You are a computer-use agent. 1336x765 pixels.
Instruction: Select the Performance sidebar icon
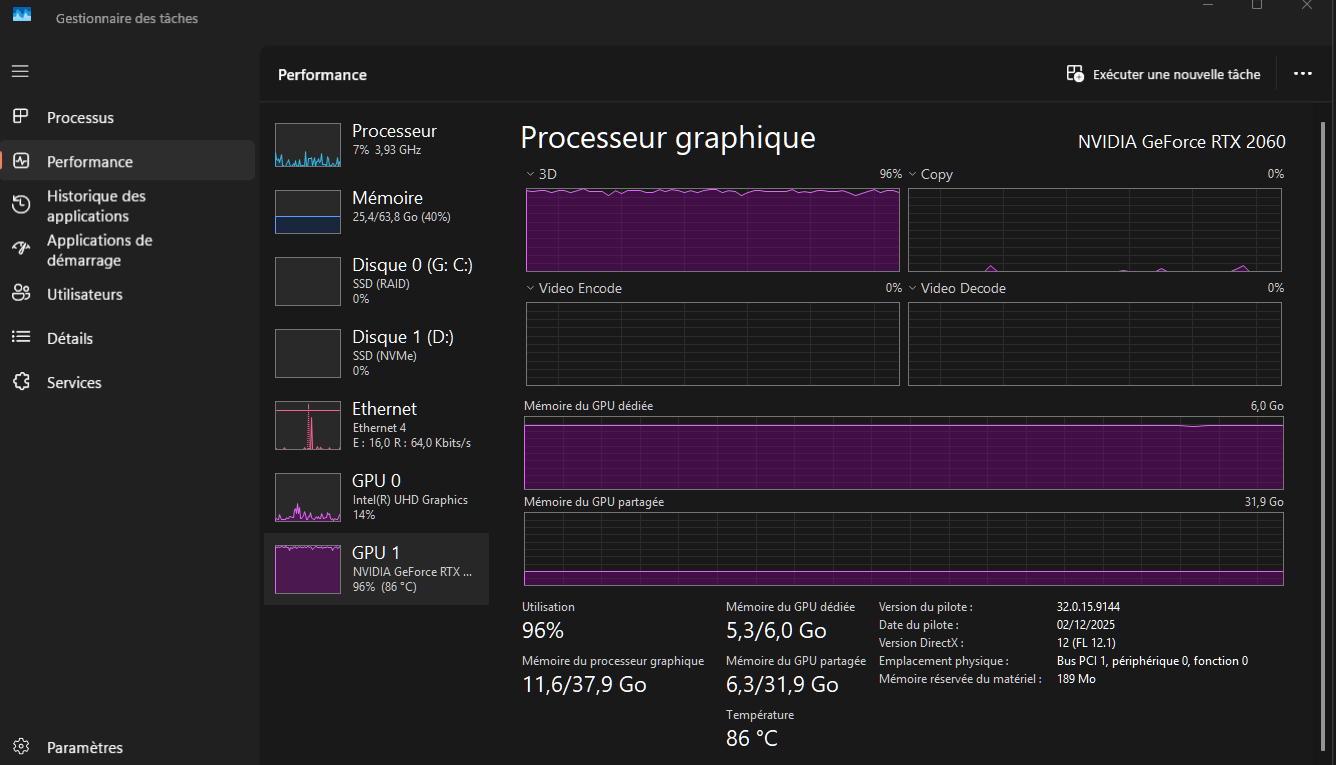click(21, 161)
